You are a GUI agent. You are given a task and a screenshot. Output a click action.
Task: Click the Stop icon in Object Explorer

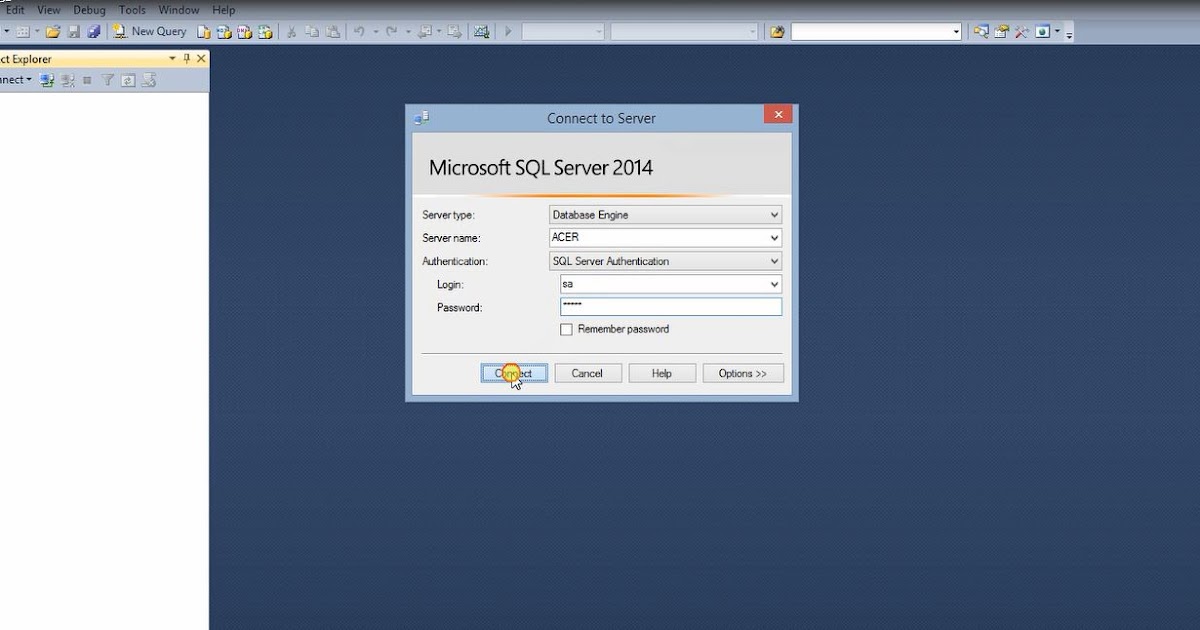pos(87,80)
